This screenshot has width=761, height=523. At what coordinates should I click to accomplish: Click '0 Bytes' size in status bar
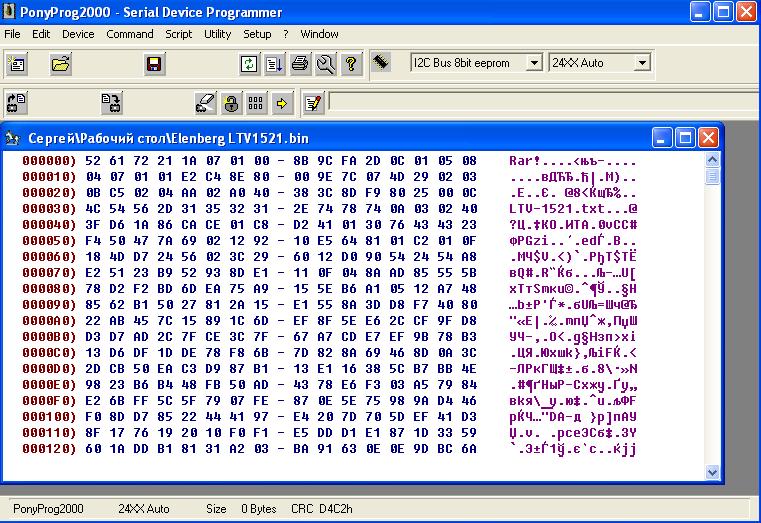point(259,509)
